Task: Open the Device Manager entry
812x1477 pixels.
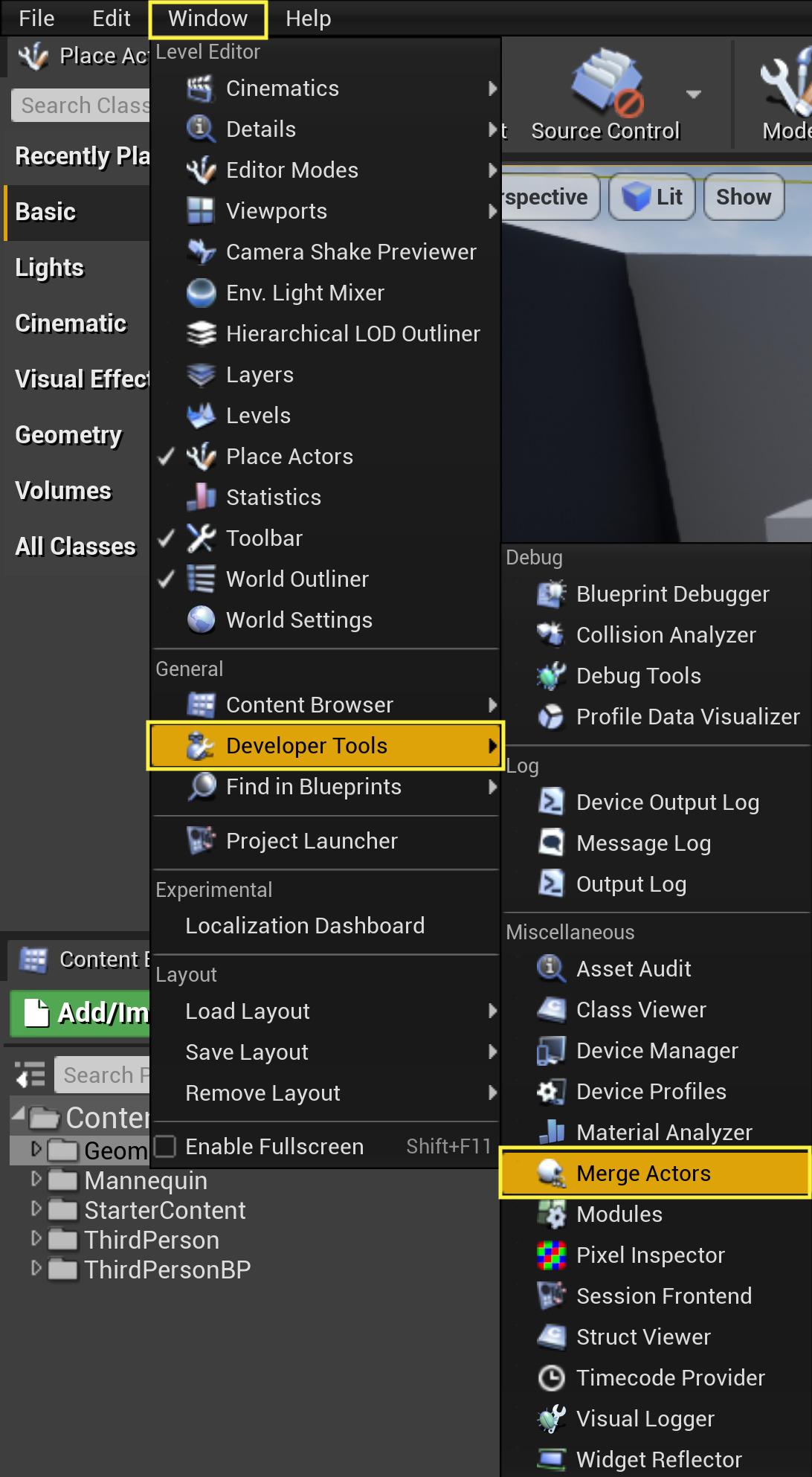Action: coord(655,1051)
